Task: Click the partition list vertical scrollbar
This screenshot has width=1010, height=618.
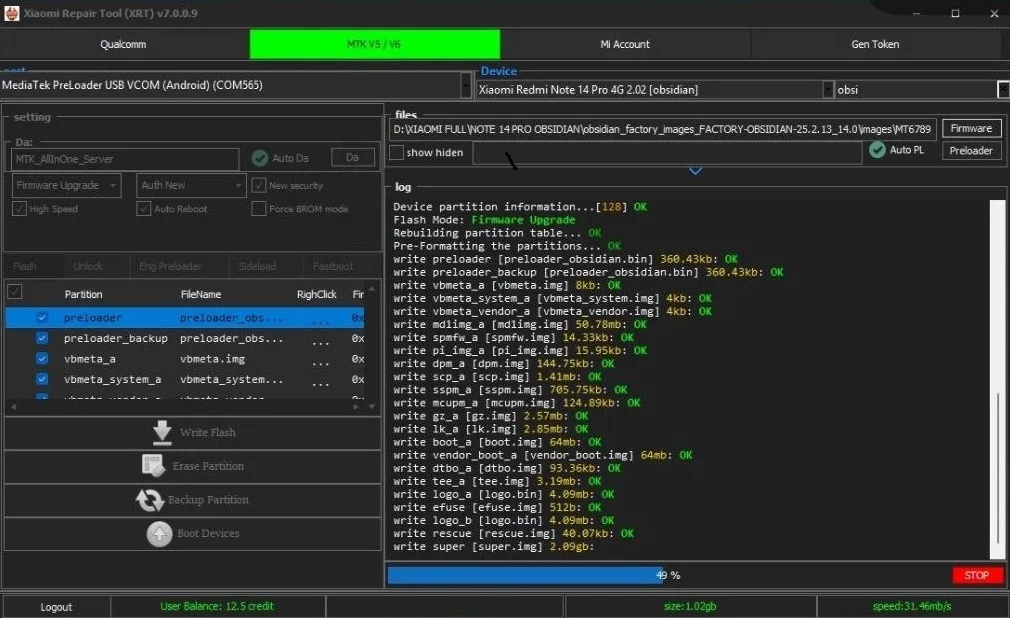Action: coord(372,346)
